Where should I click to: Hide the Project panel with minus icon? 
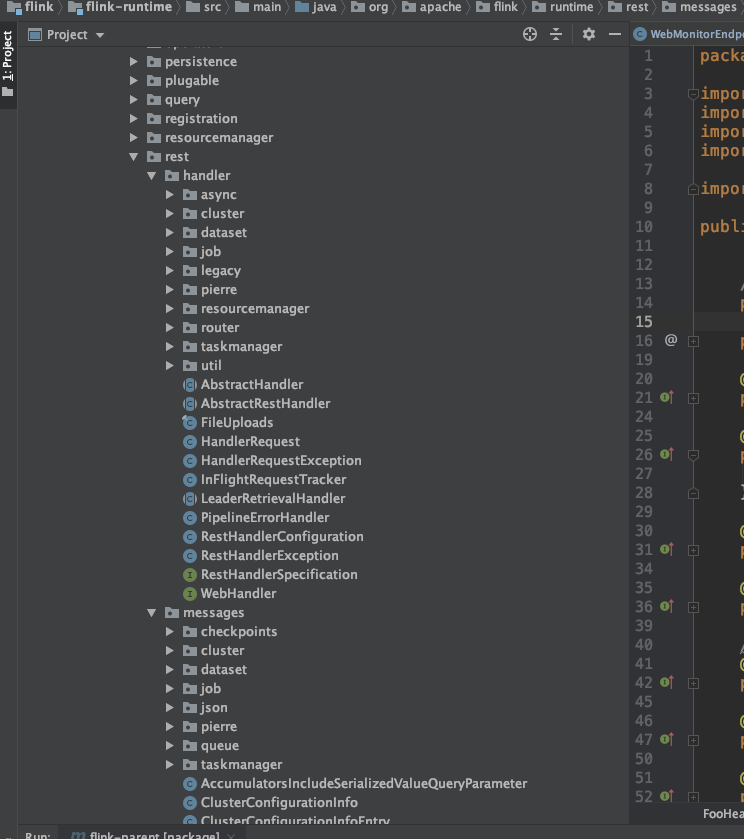[x=615, y=34]
